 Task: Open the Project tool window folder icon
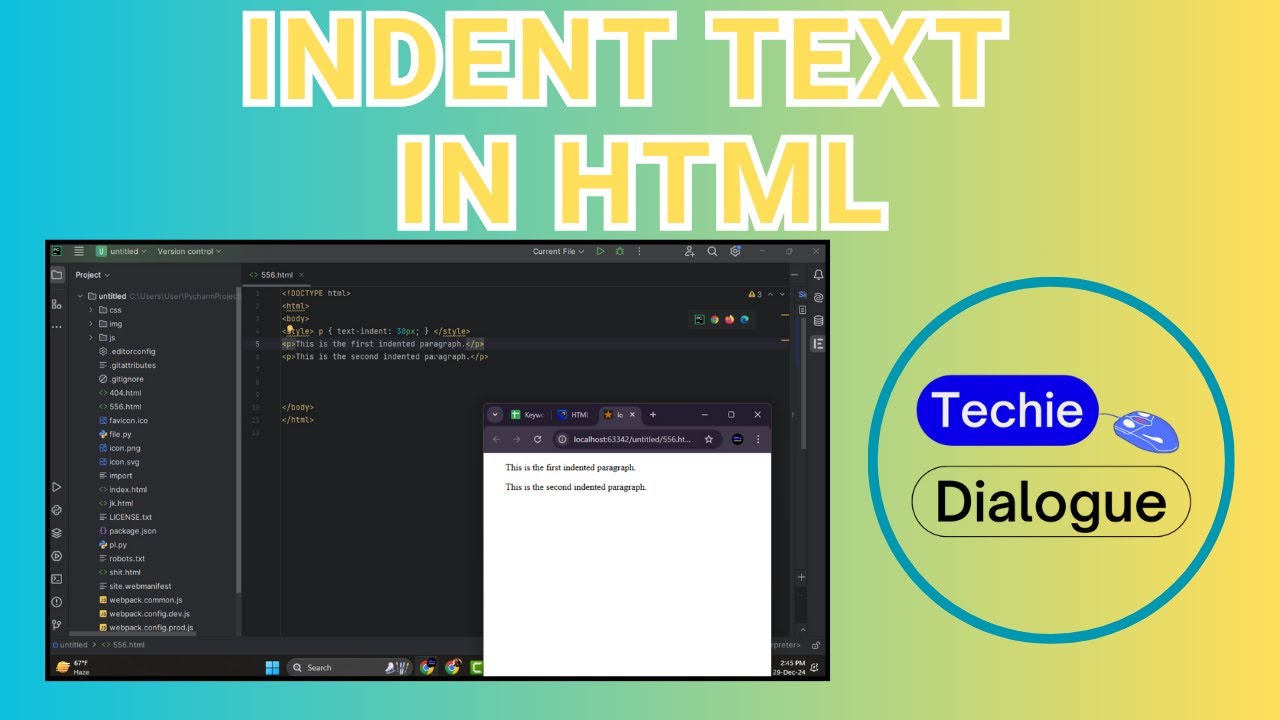click(x=57, y=275)
